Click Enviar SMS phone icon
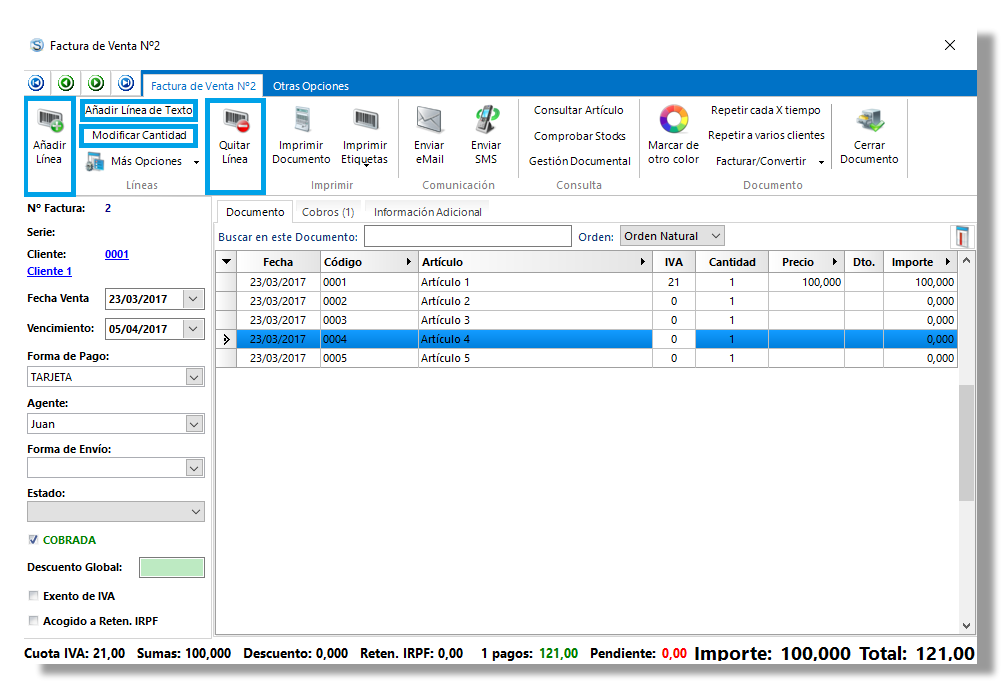Viewport: 1001px width, 688px height. click(486, 119)
